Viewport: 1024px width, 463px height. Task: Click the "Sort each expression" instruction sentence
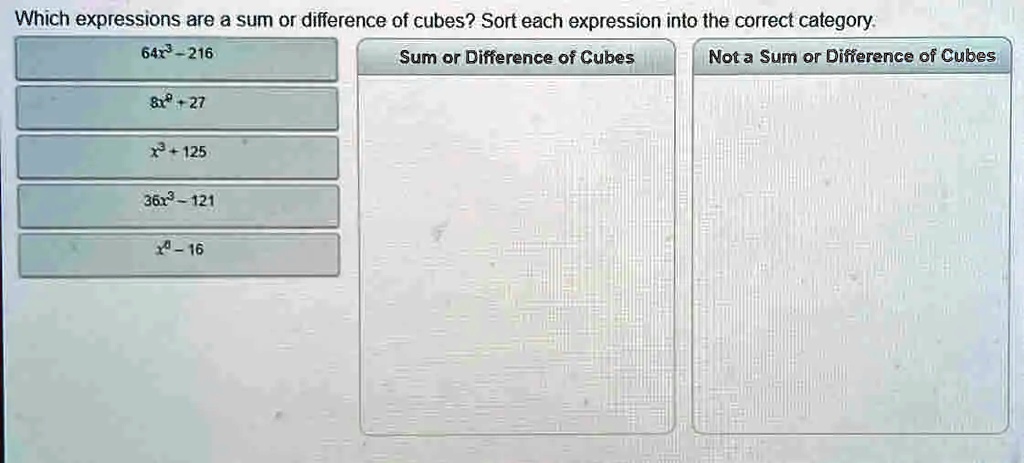(x=678, y=21)
